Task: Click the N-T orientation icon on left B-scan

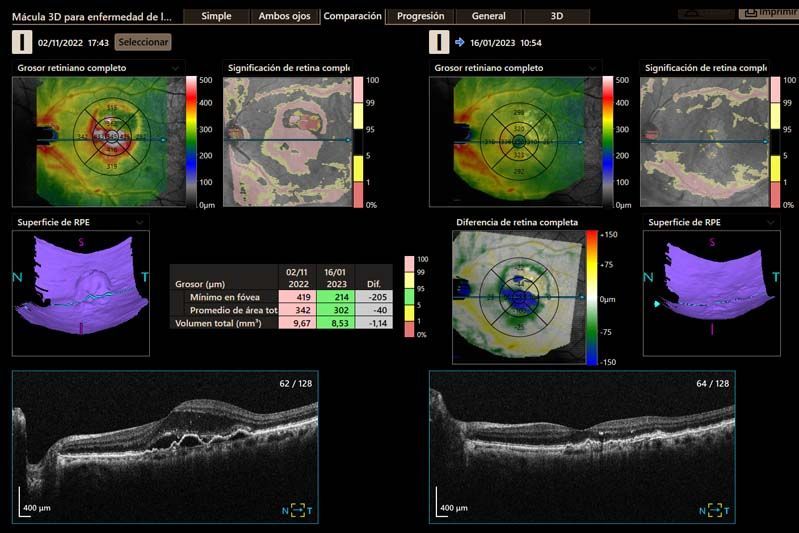Action: pyautogui.click(x=297, y=511)
